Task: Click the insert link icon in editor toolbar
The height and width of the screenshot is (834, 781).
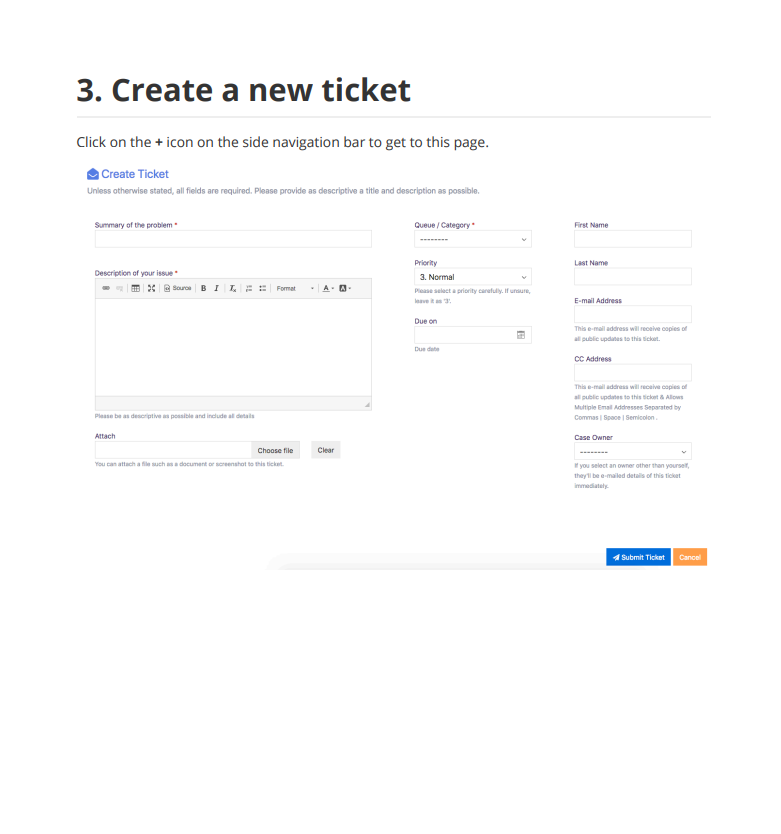Action: tap(106, 288)
